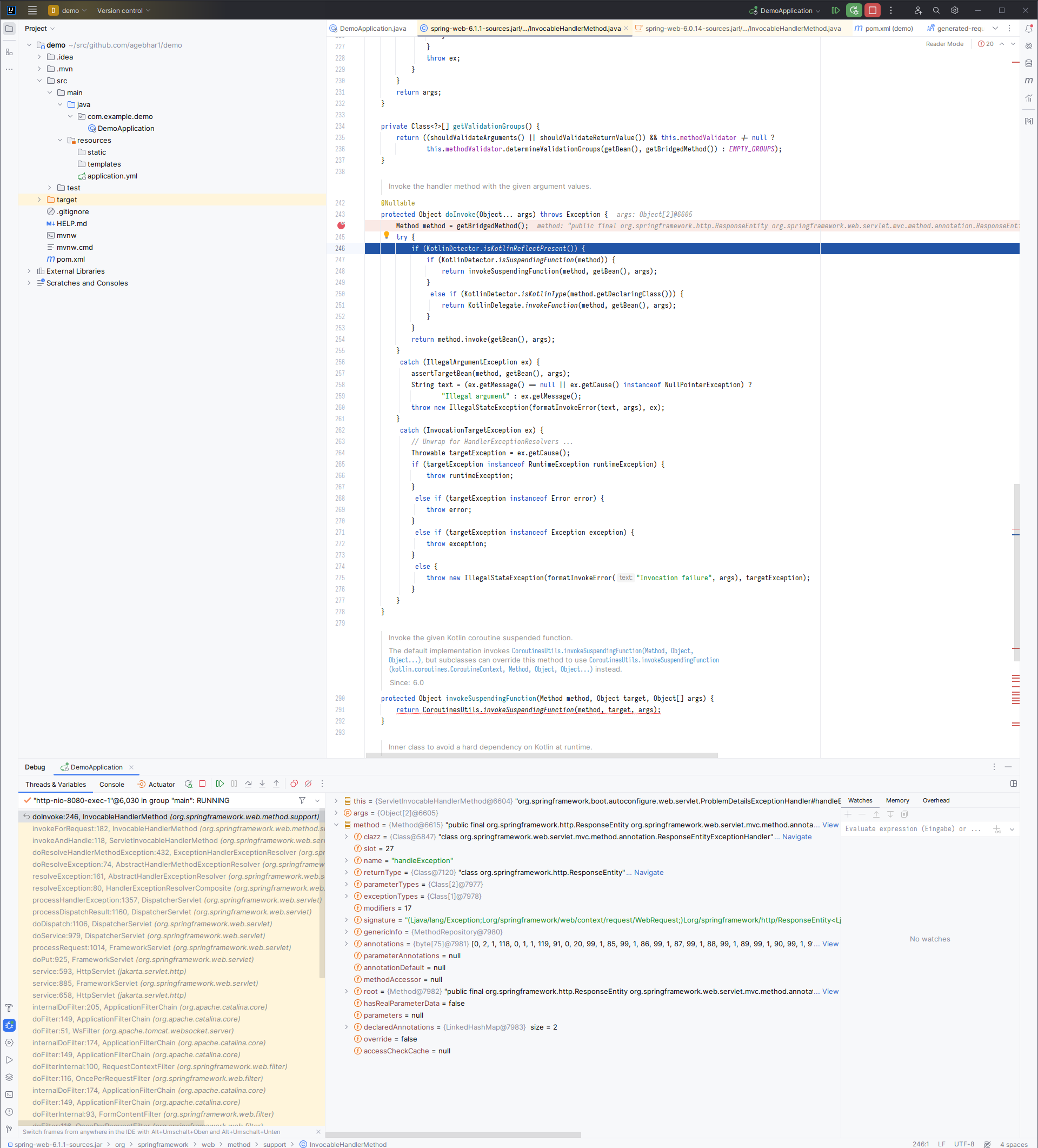Toggle Reader Mode in editor
This screenshot has height=1148, width=1038.
[944, 44]
